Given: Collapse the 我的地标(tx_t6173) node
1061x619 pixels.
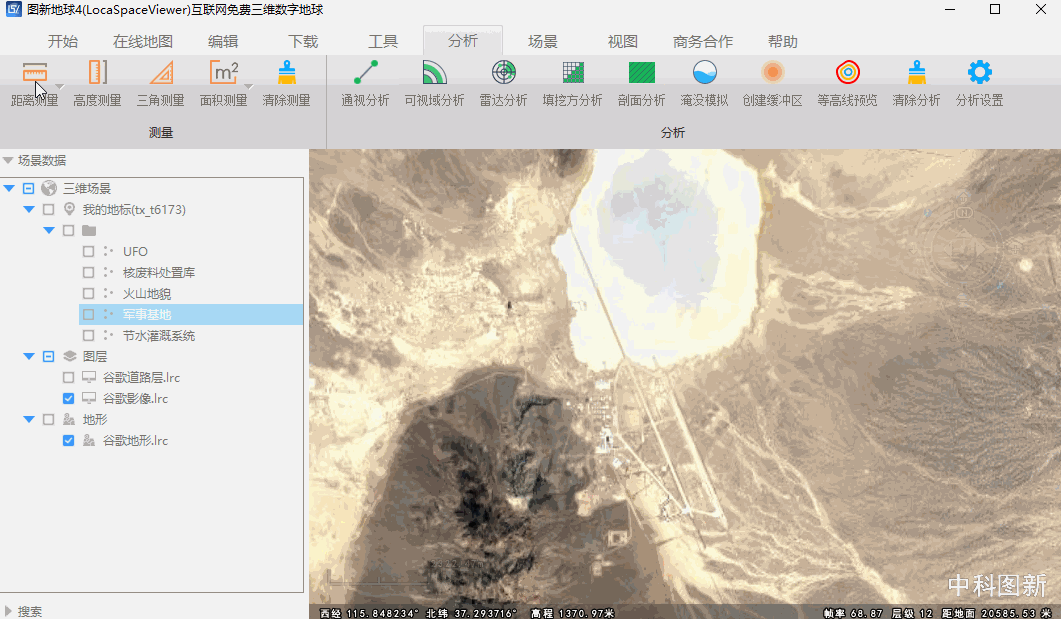Looking at the screenshot, I should (29, 209).
